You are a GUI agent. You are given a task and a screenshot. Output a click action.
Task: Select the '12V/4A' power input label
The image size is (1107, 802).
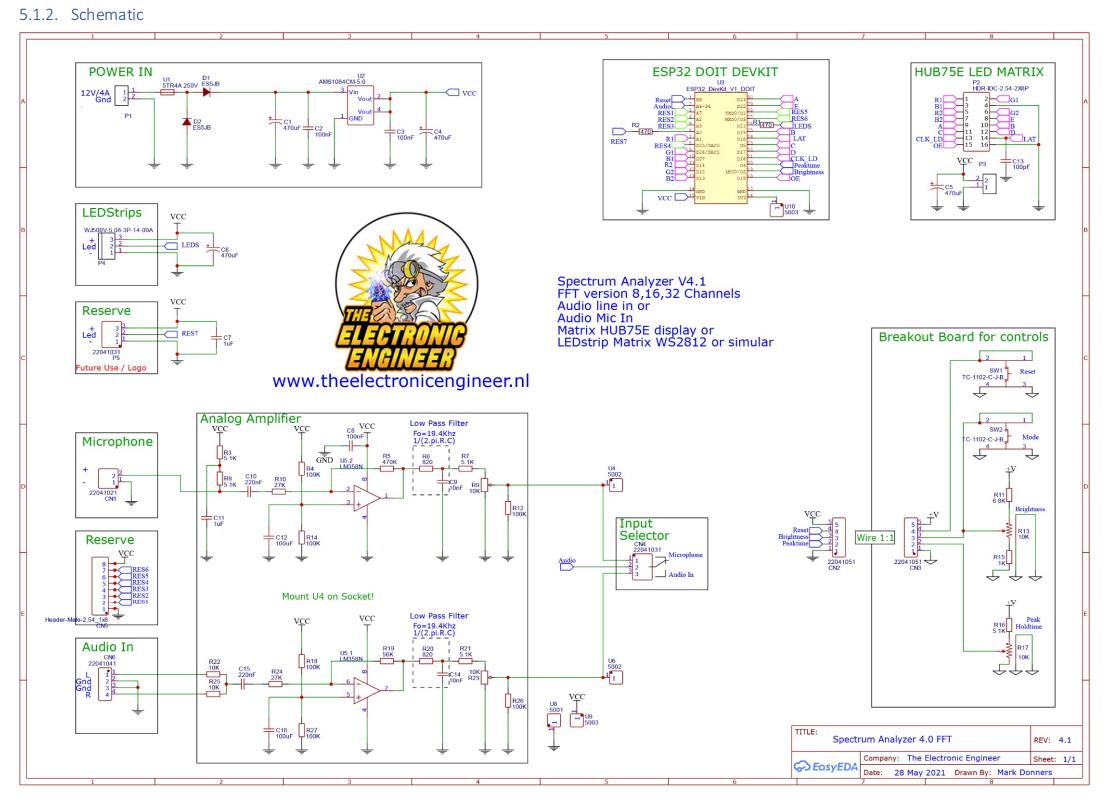click(95, 92)
